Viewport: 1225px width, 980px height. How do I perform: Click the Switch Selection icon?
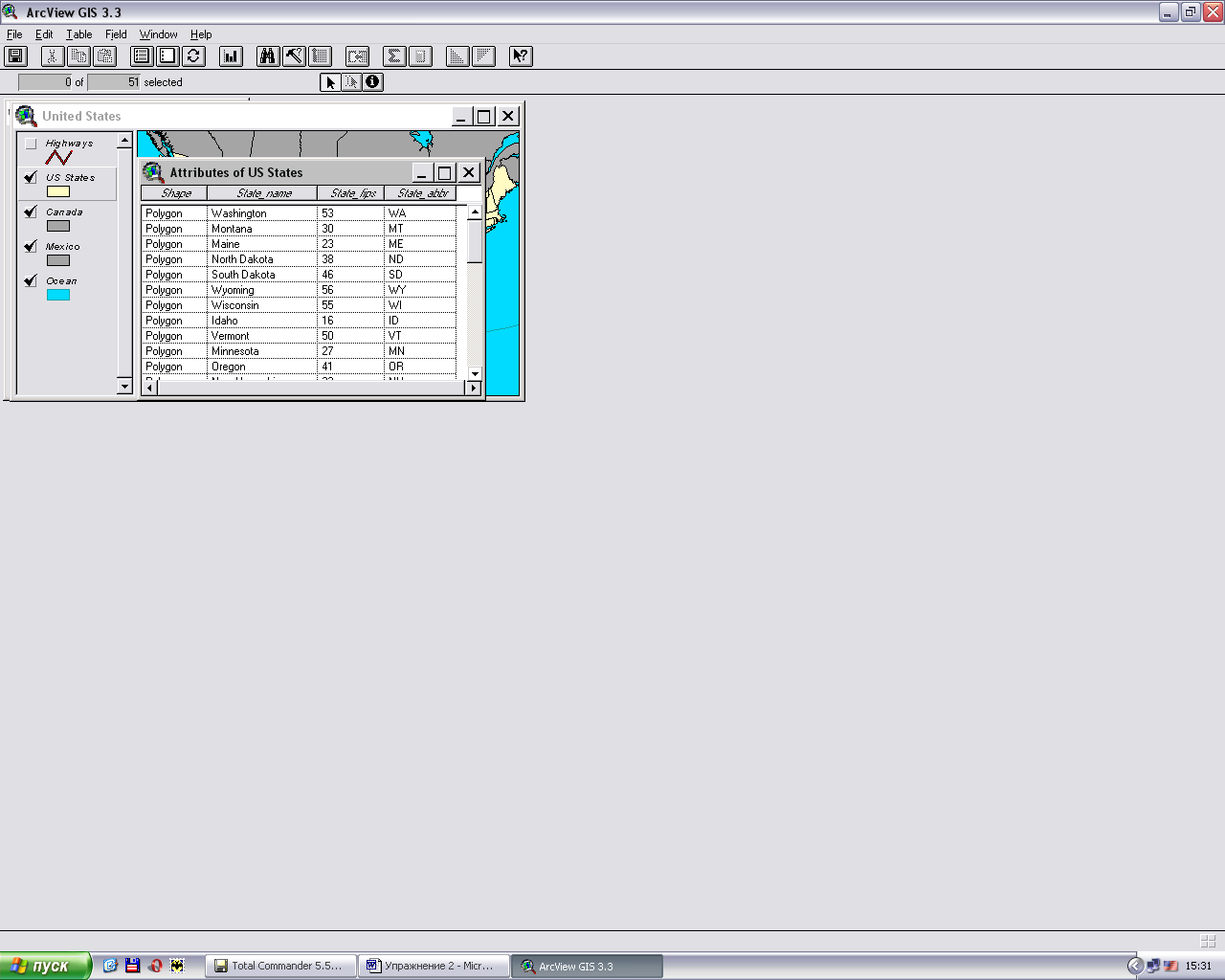click(193, 56)
